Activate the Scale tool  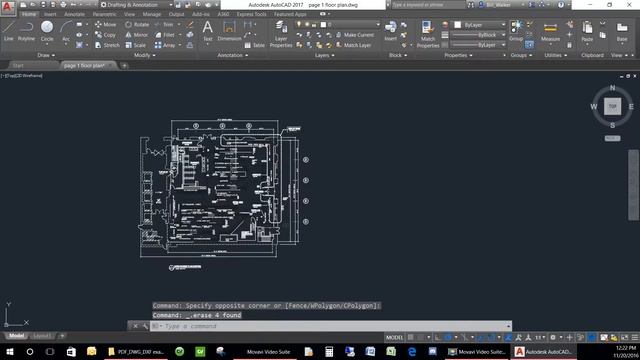(x=136, y=45)
